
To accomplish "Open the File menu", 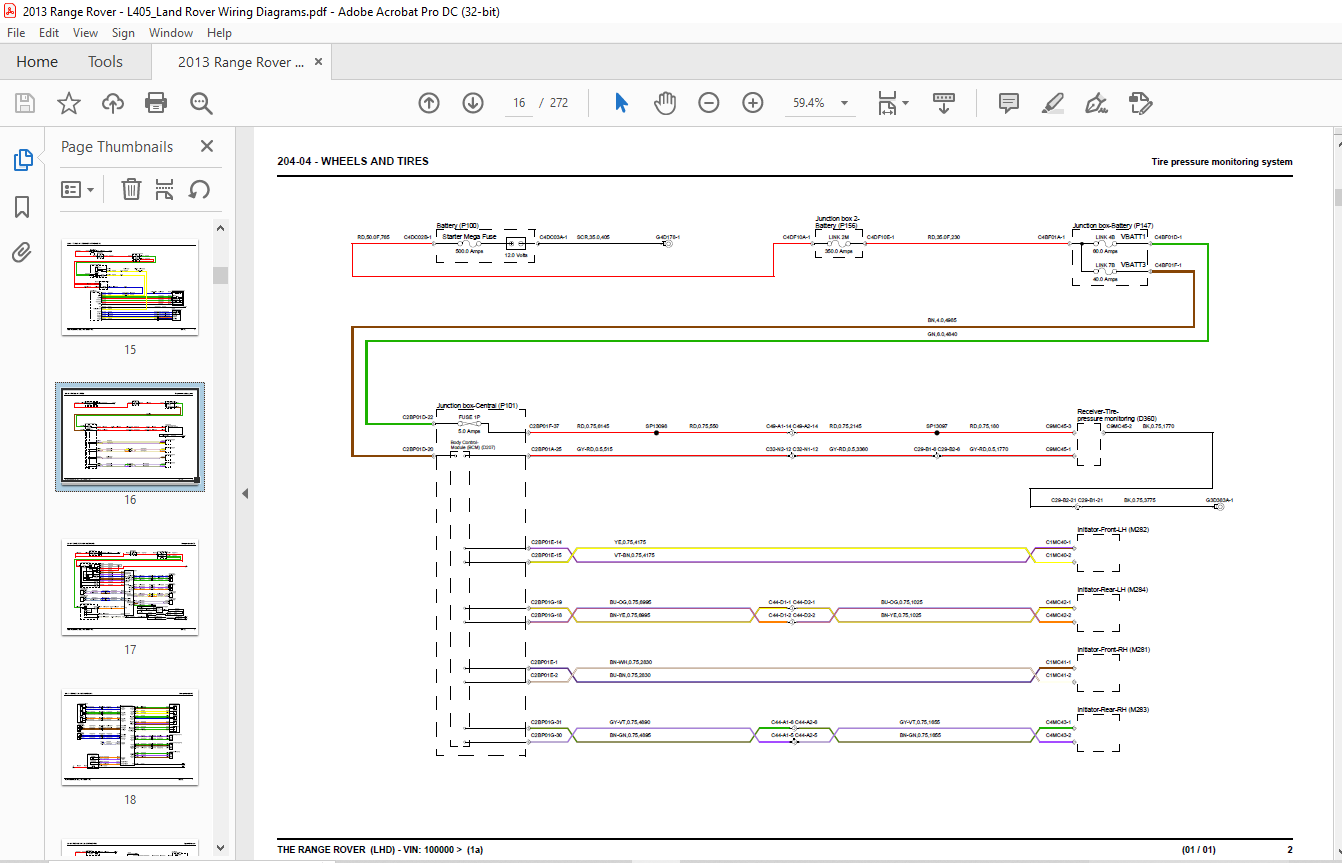I will point(16,33).
